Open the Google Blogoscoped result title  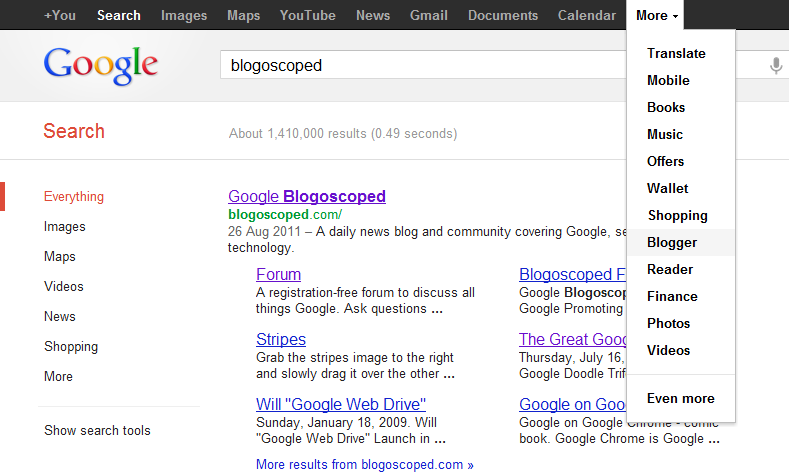[306, 196]
